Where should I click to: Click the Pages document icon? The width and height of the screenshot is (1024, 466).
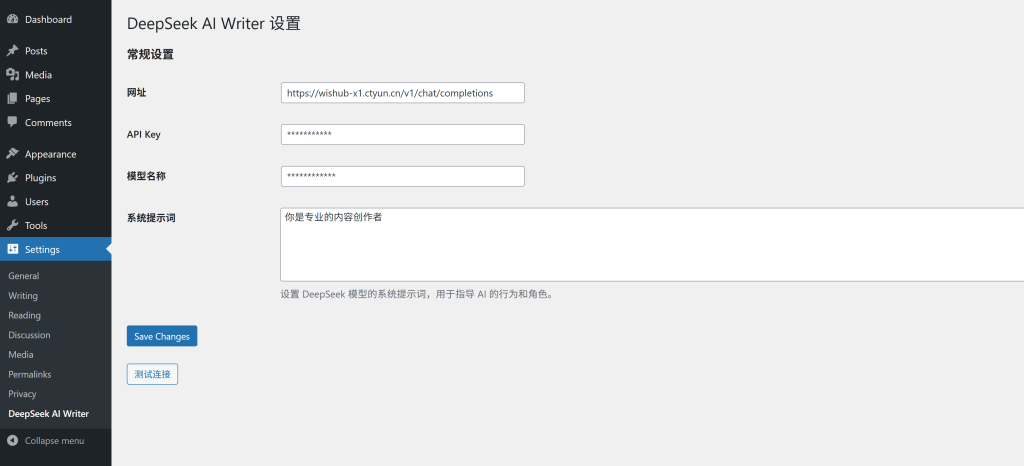pos(12,99)
